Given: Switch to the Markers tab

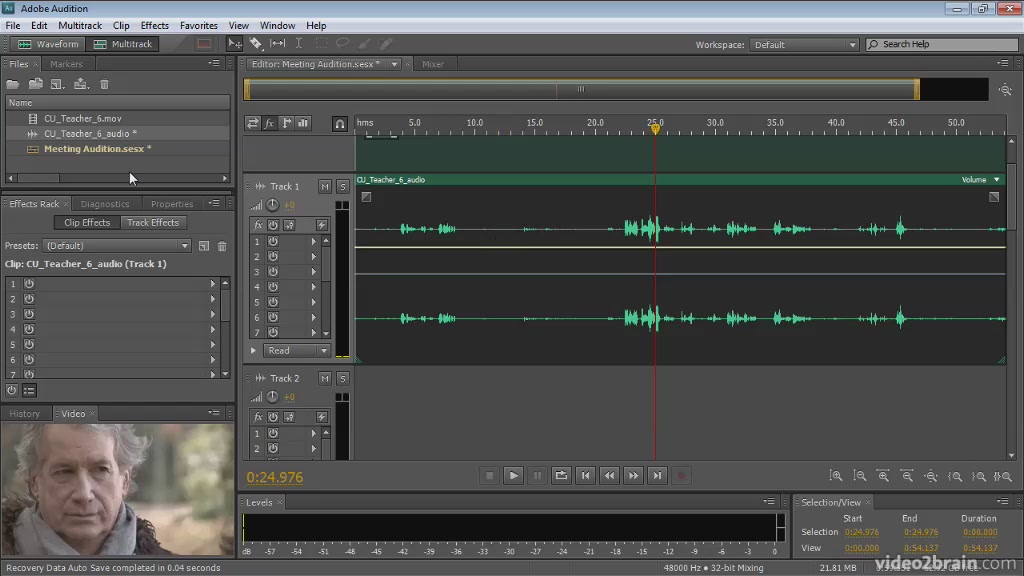Looking at the screenshot, I should point(67,64).
